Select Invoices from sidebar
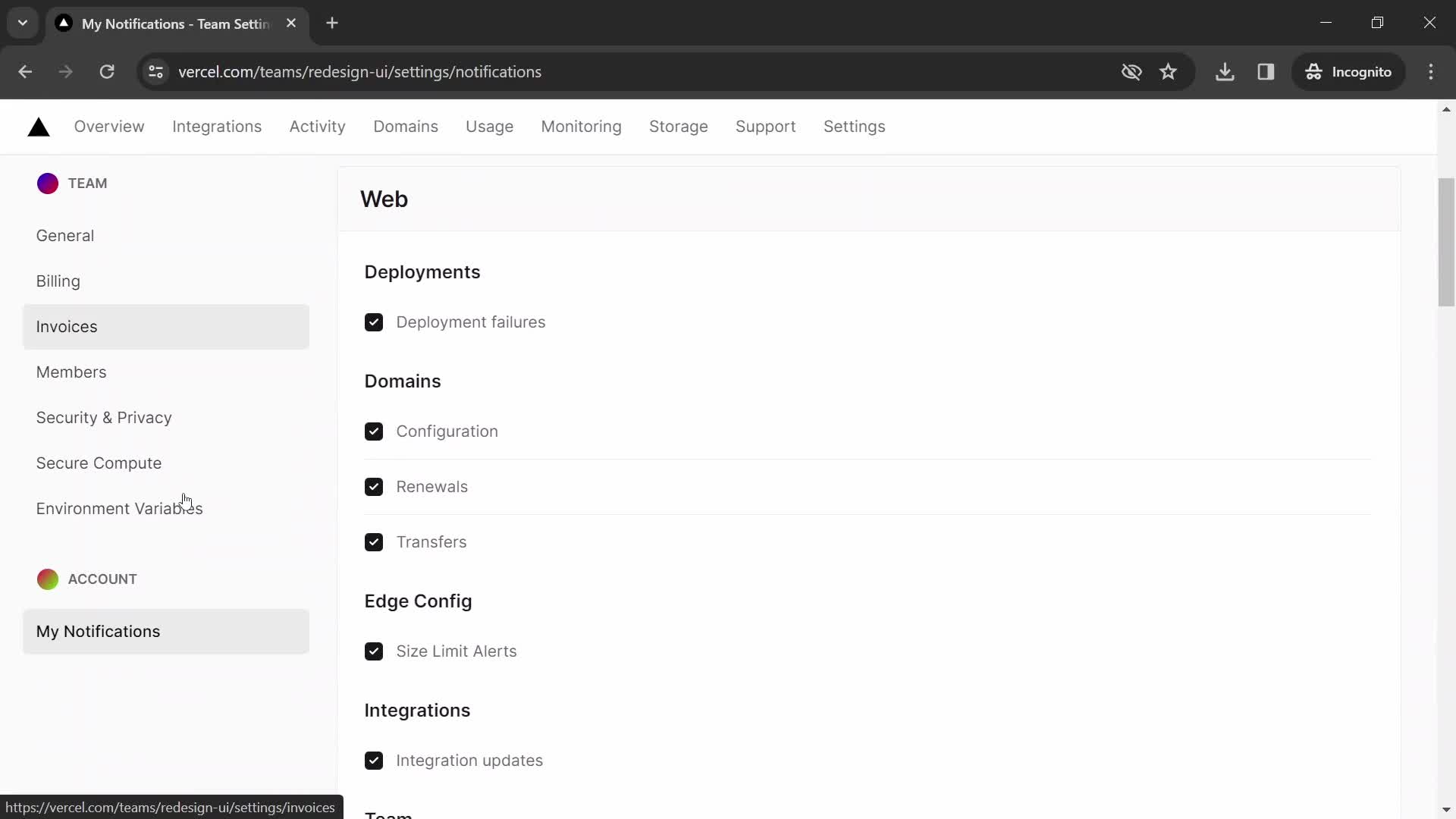The image size is (1456, 819). coord(67,326)
